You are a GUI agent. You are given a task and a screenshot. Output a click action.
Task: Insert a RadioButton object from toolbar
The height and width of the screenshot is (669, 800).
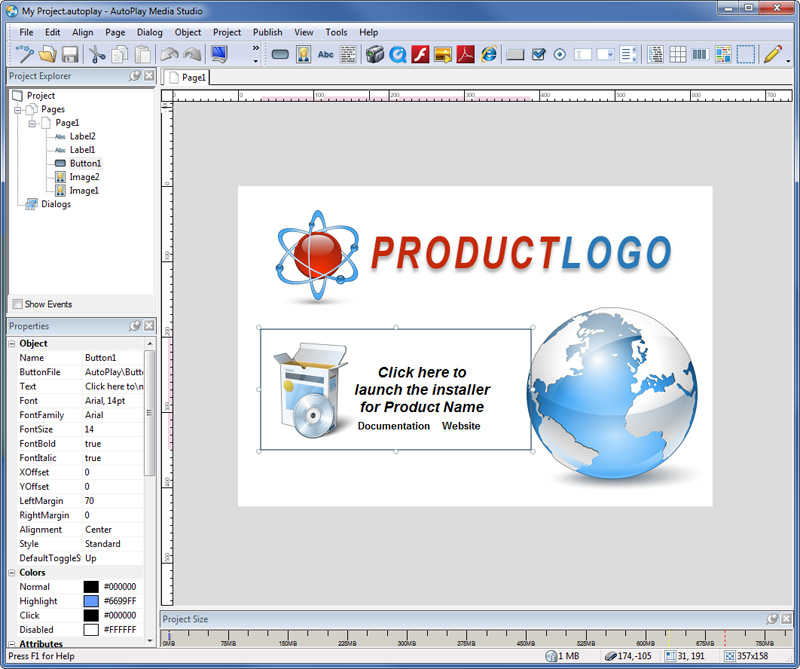tap(559, 54)
